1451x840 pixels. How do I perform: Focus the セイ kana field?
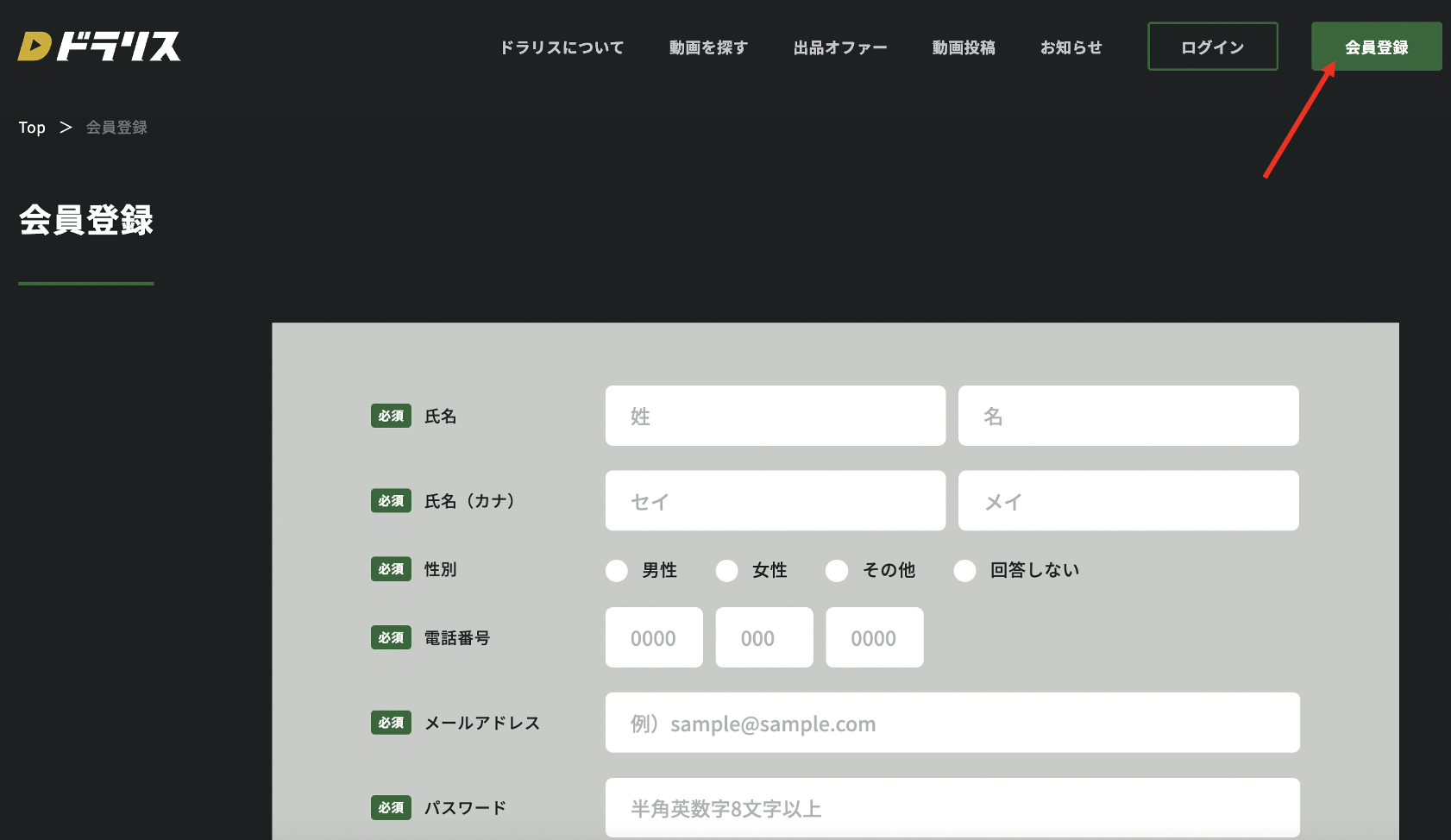[x=775, y=500]
